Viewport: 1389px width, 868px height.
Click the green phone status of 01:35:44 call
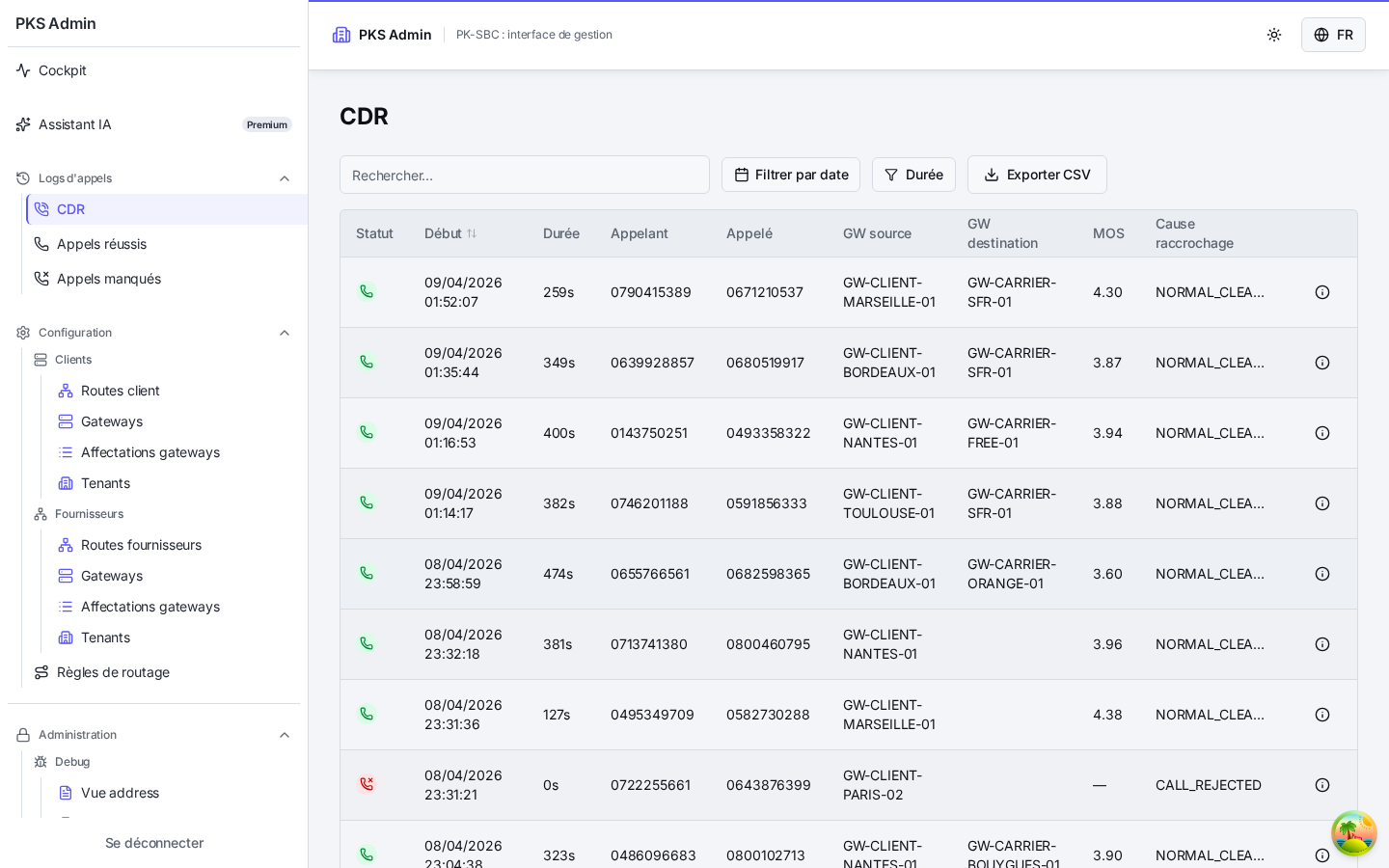[367, 362]
